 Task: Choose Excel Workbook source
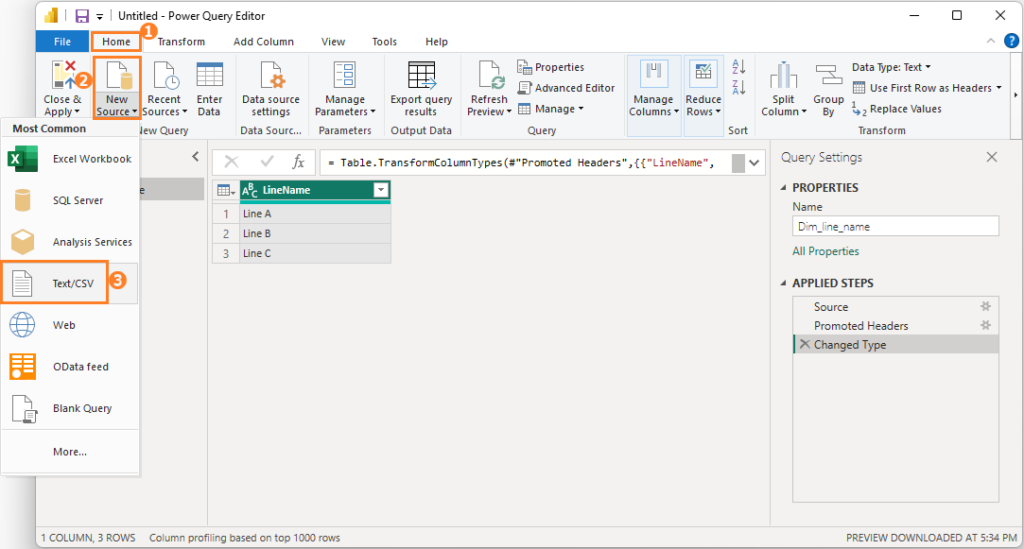tap(70, 159)
